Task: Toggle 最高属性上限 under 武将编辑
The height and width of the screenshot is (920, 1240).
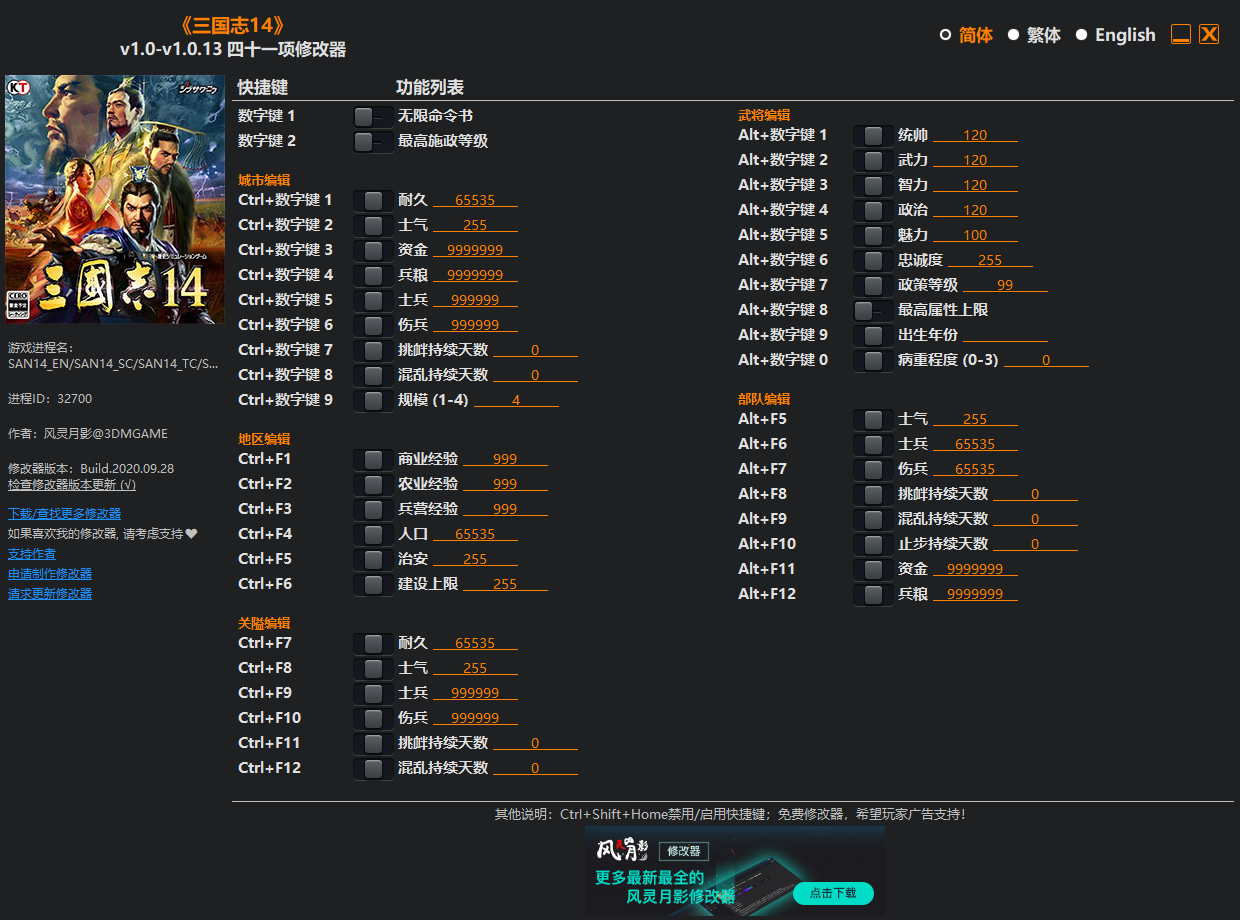Action: tap(872, 309)
